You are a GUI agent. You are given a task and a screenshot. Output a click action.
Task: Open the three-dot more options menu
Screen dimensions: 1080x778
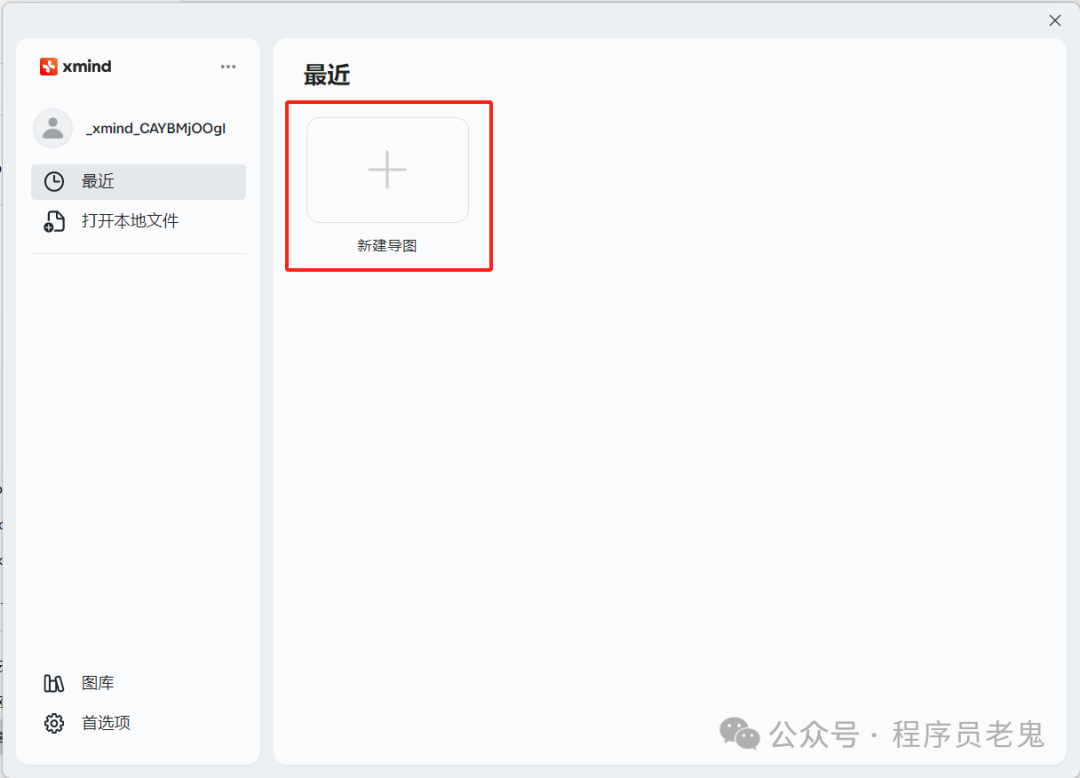coord(228,67)
